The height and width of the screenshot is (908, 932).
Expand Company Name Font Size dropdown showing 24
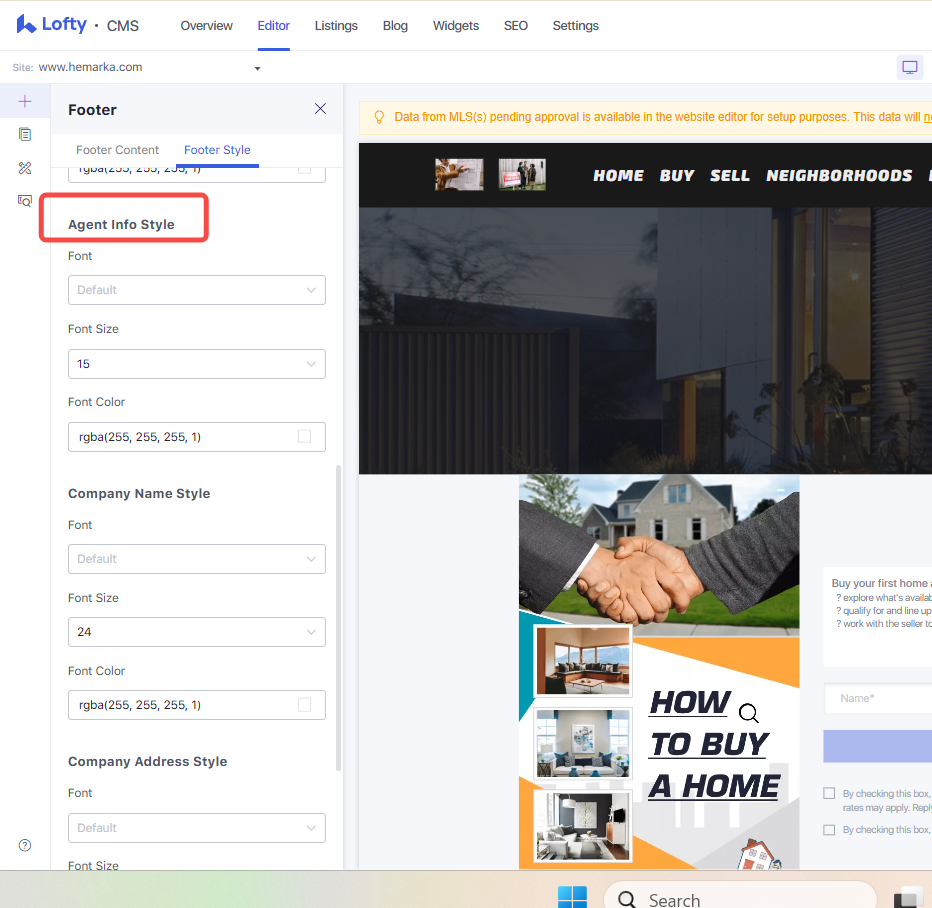(x=197, y=632)
